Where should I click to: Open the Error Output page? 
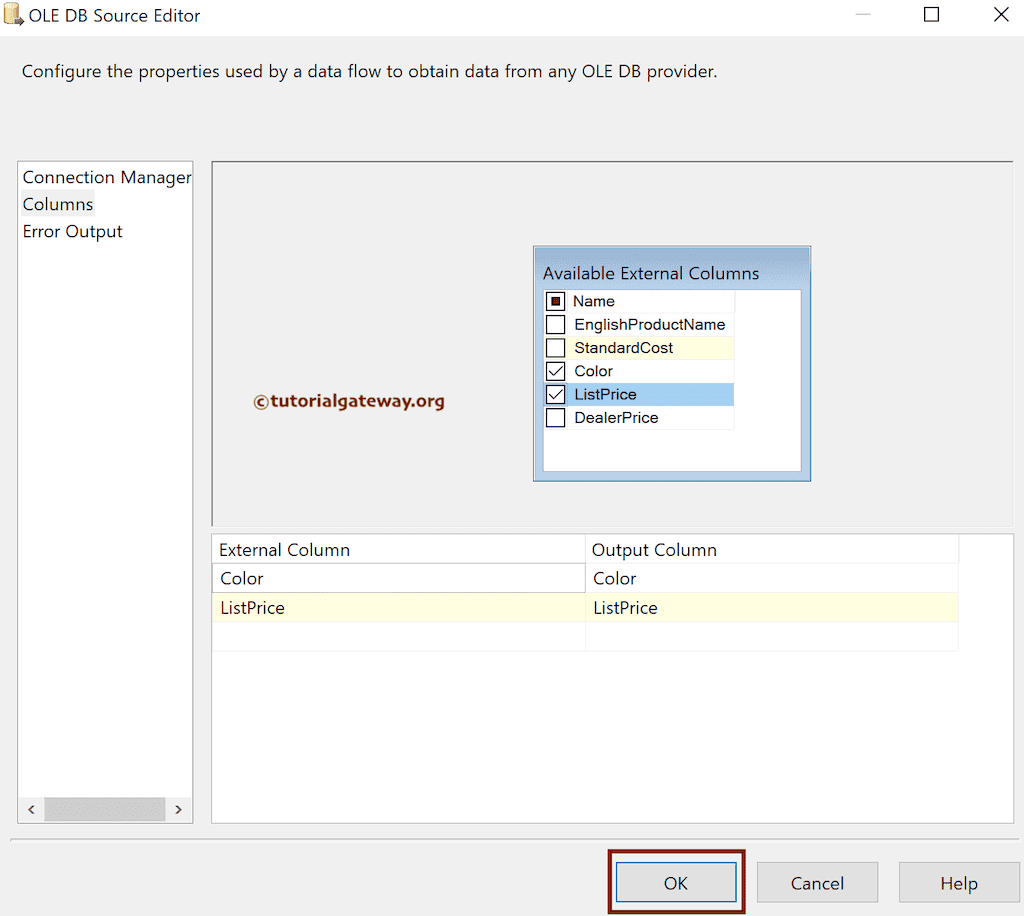72,231
